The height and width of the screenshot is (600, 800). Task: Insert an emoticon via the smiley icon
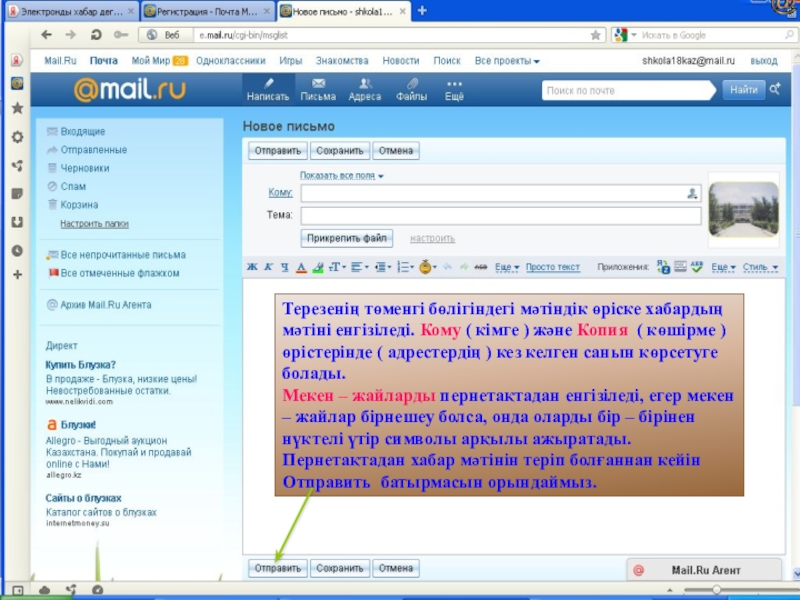(425, 267)
